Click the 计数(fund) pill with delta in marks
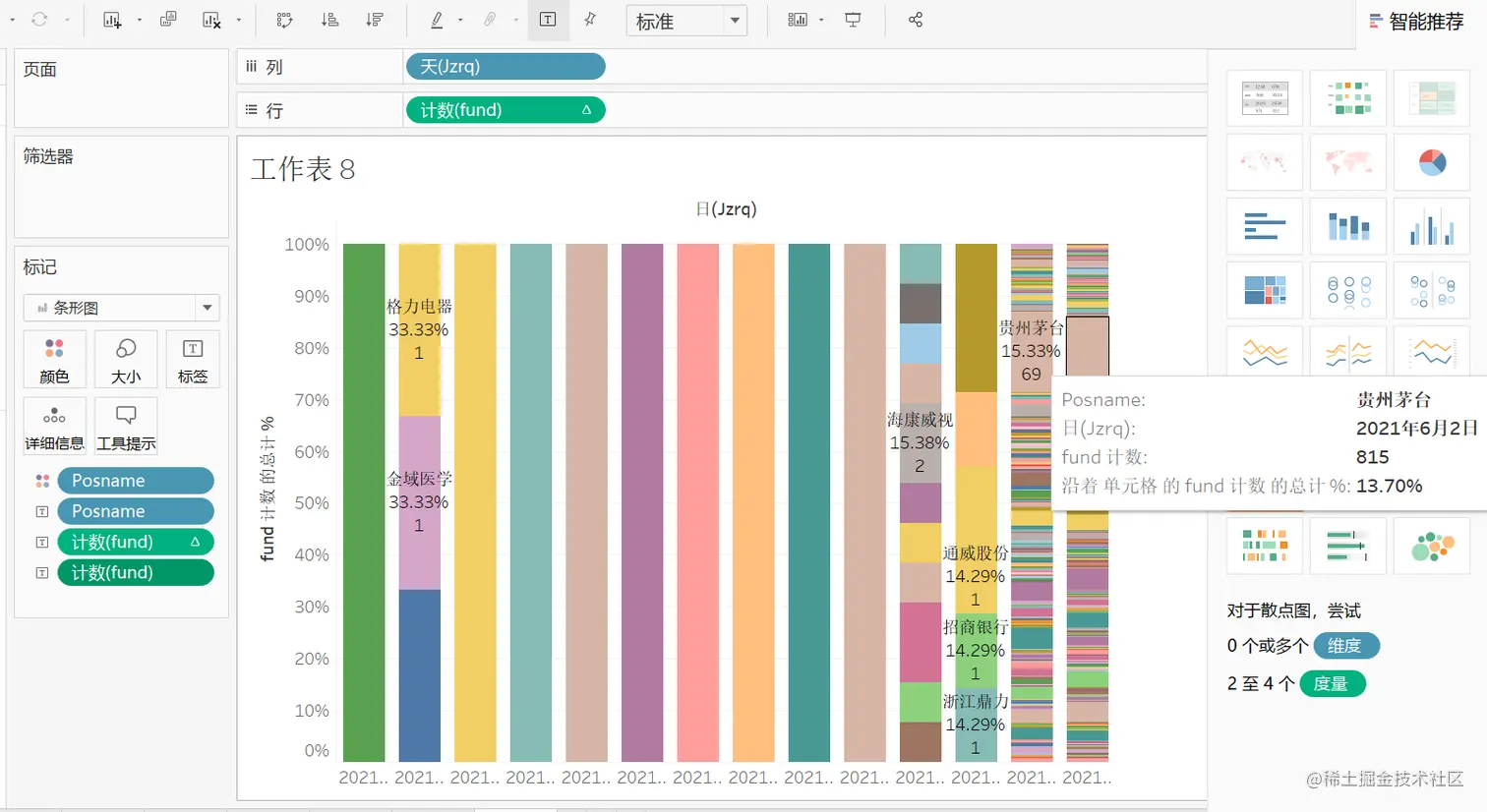The image size is (1487, 812). pyautogui.click(x=136, y=542)
